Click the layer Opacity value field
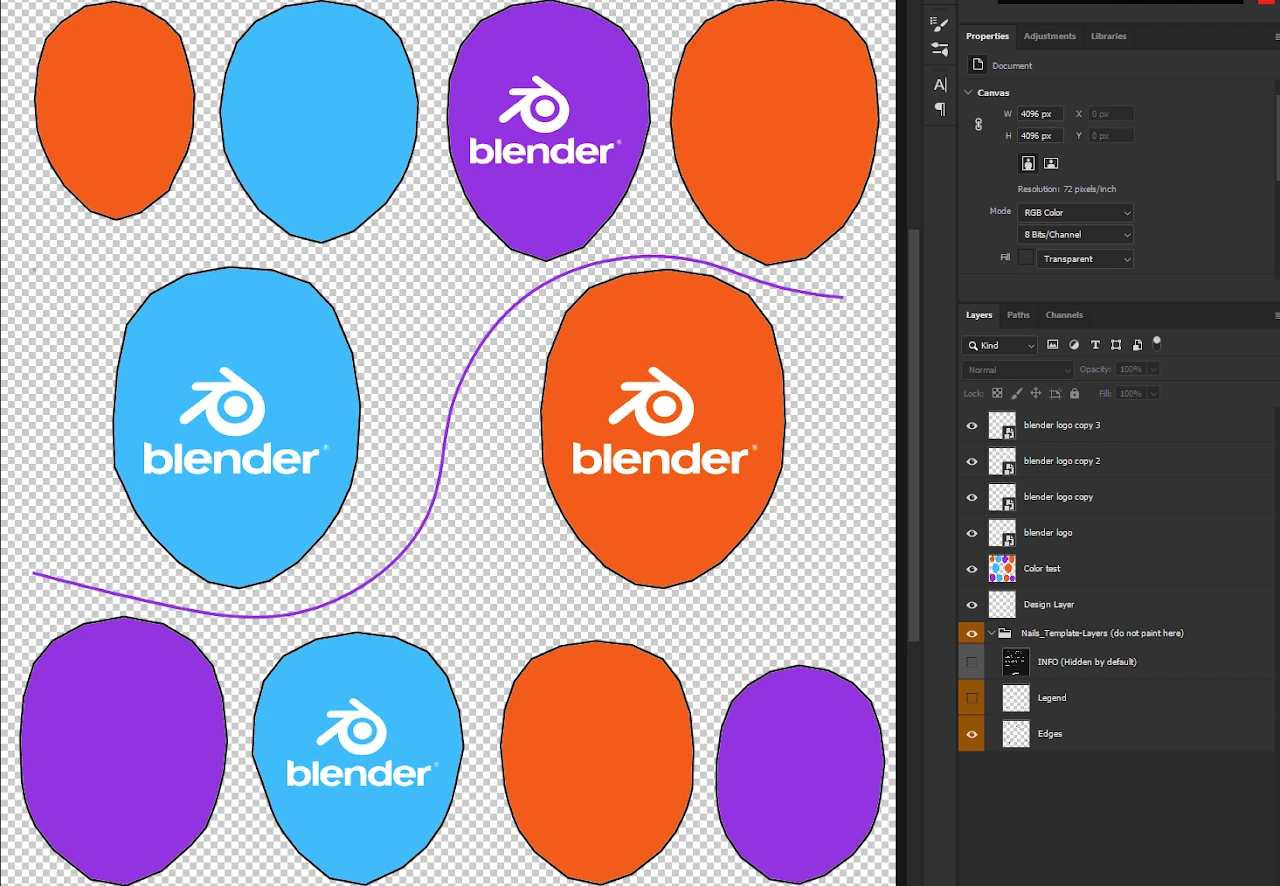This screenshot has width=1280, height=886. (1131, 370)
